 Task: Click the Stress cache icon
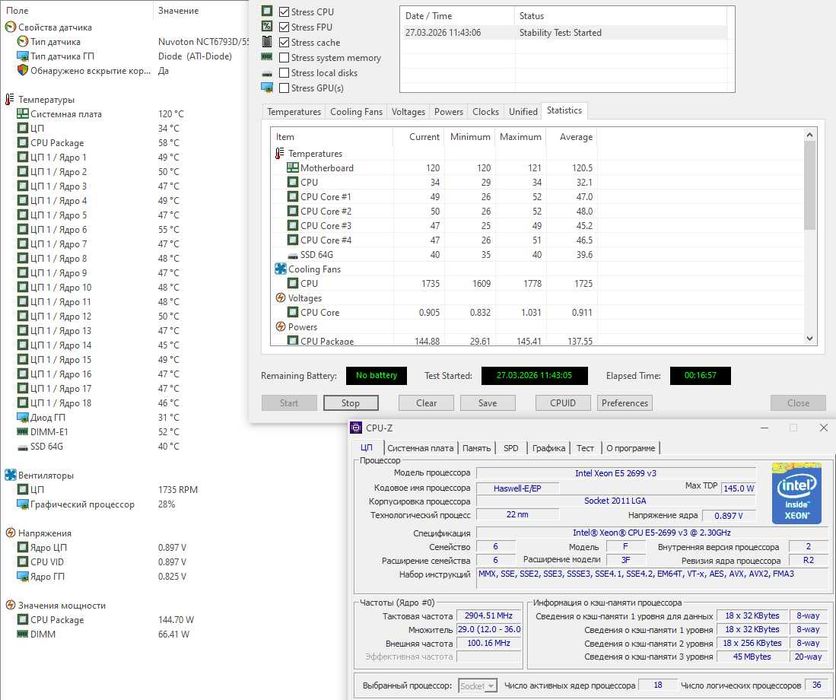tap(267, 42)
